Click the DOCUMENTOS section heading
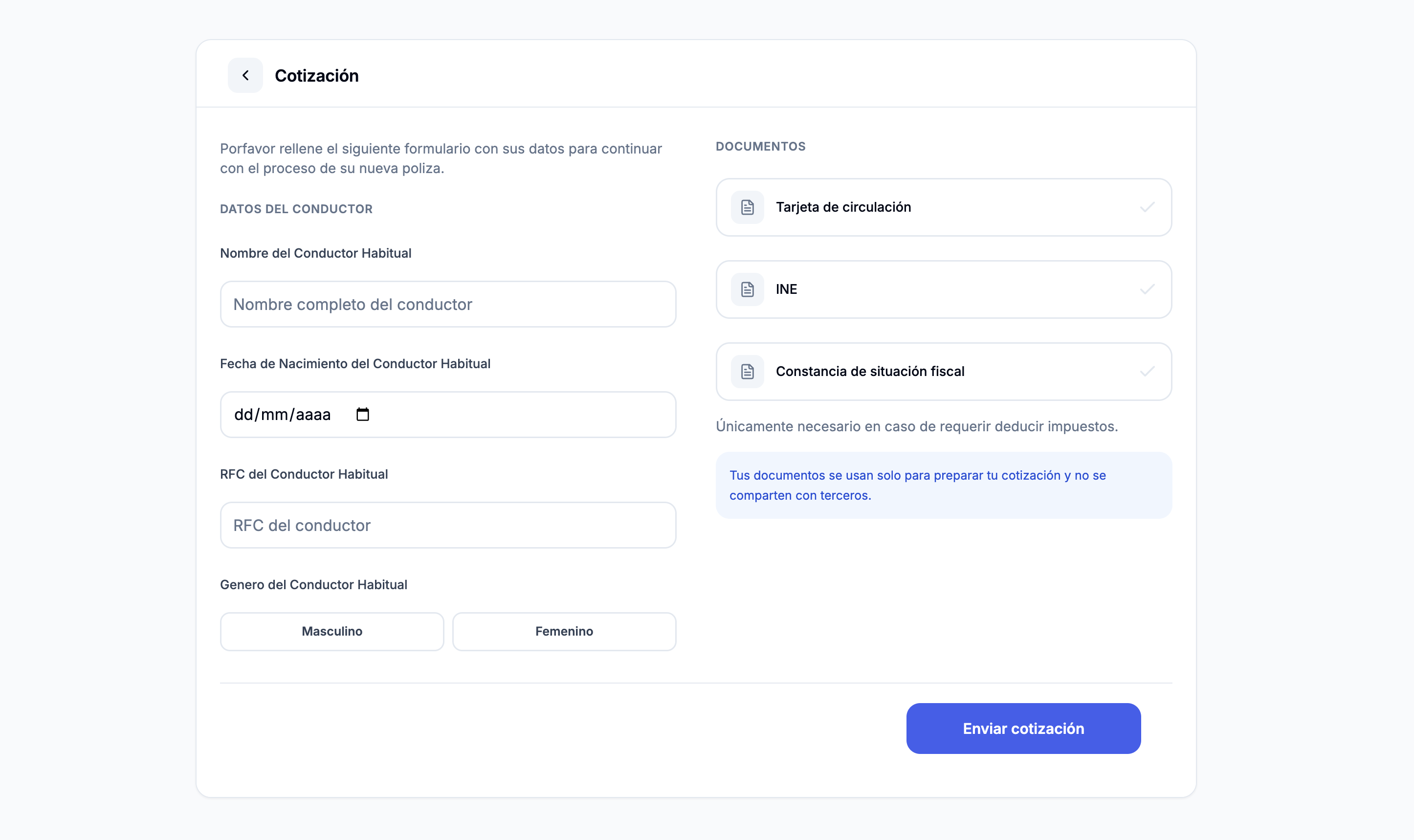This screenshot has width=1414, height=840. [760, 146]
